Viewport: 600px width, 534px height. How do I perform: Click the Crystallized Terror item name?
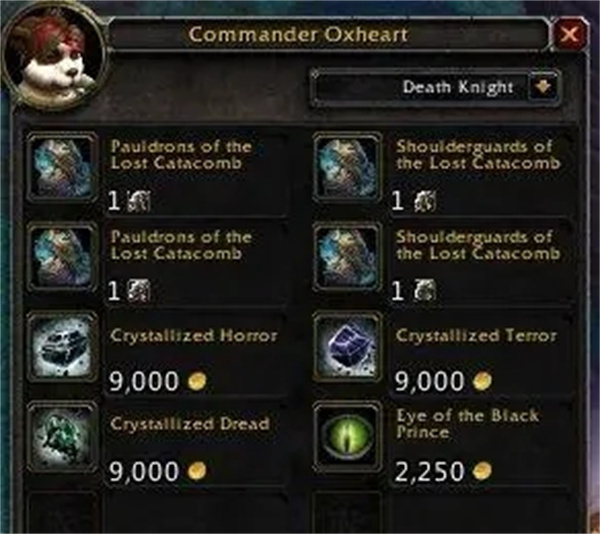click(x=476, y=336)
